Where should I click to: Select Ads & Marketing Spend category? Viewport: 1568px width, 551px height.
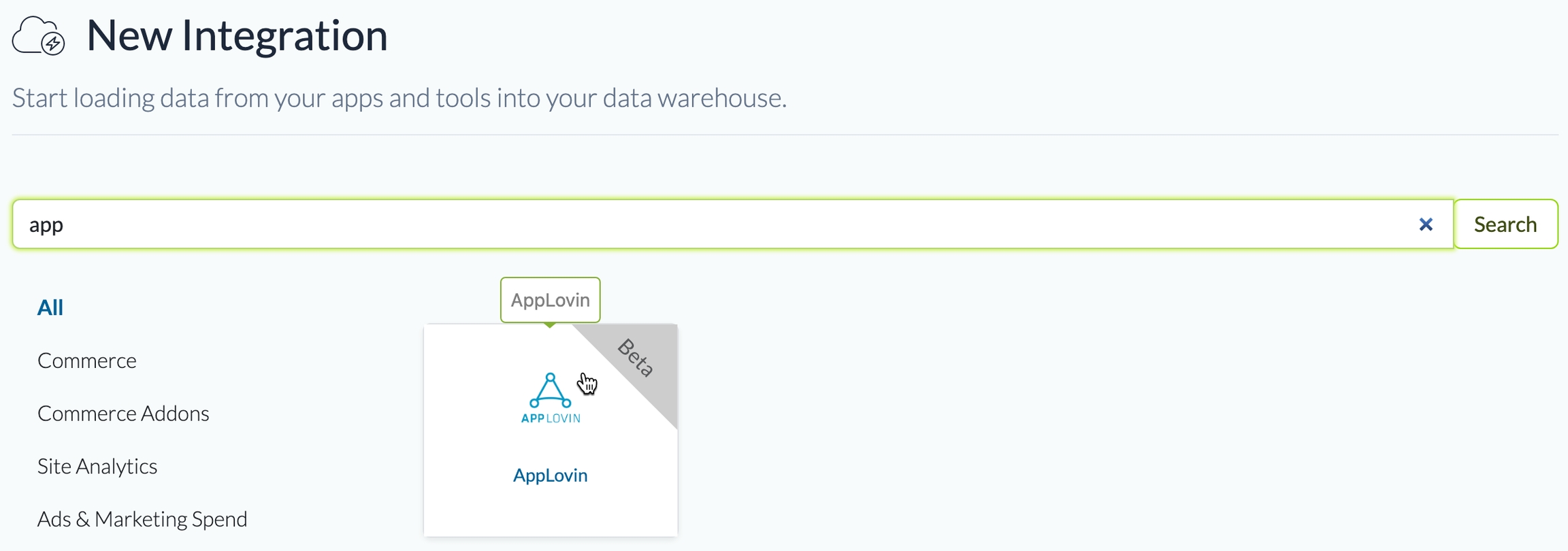142,519
